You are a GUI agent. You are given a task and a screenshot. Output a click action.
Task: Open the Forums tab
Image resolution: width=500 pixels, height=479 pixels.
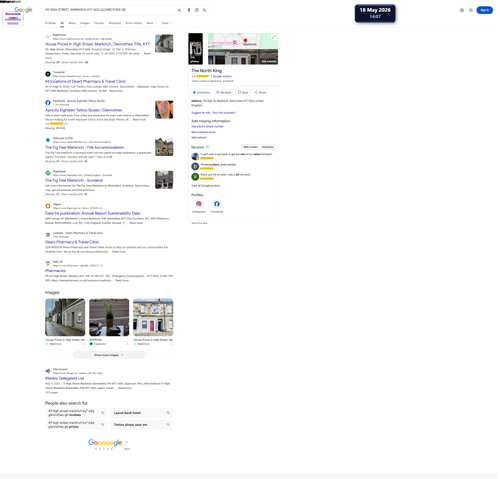click(99, 23)
